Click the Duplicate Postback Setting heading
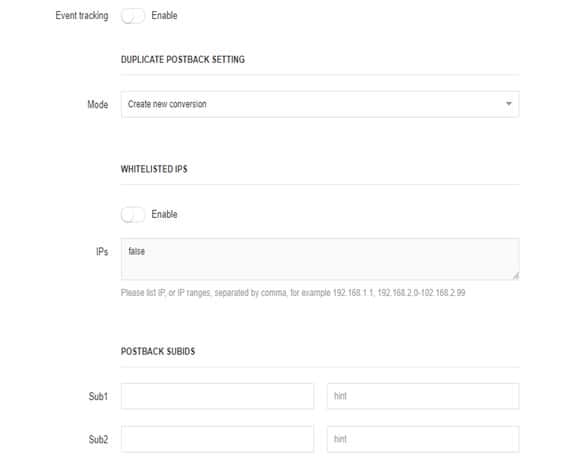This screenshot has width=586, height=463. click(183, 60)
